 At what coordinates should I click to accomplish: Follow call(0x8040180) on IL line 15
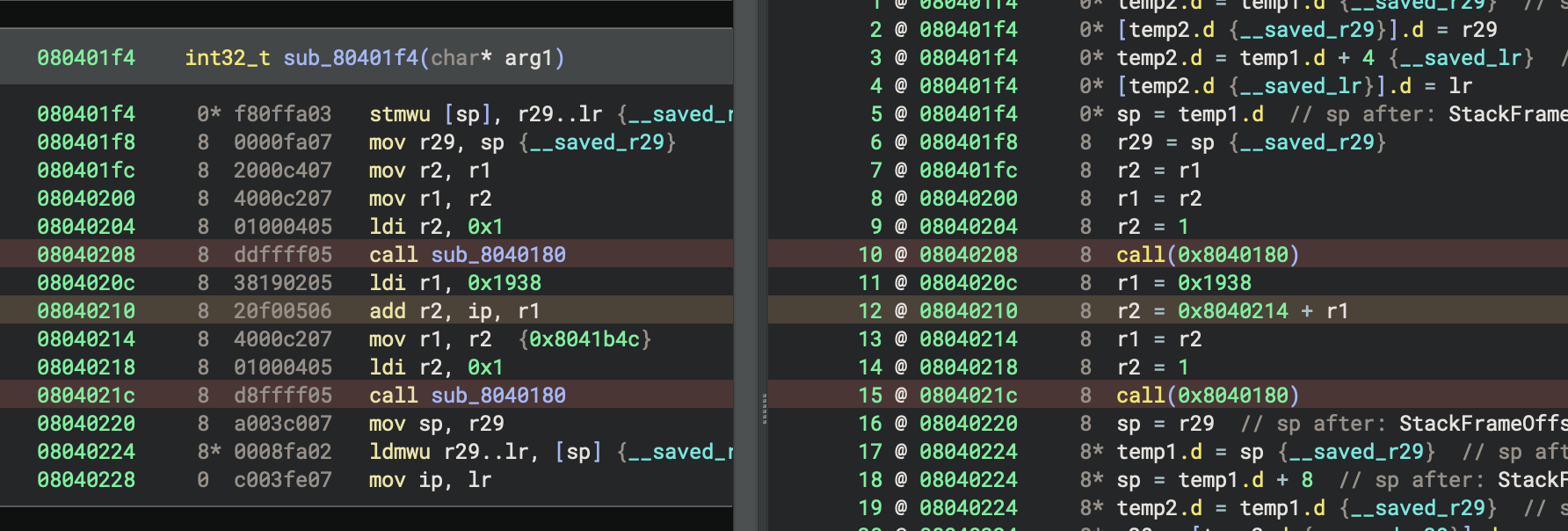(1208, 396)
